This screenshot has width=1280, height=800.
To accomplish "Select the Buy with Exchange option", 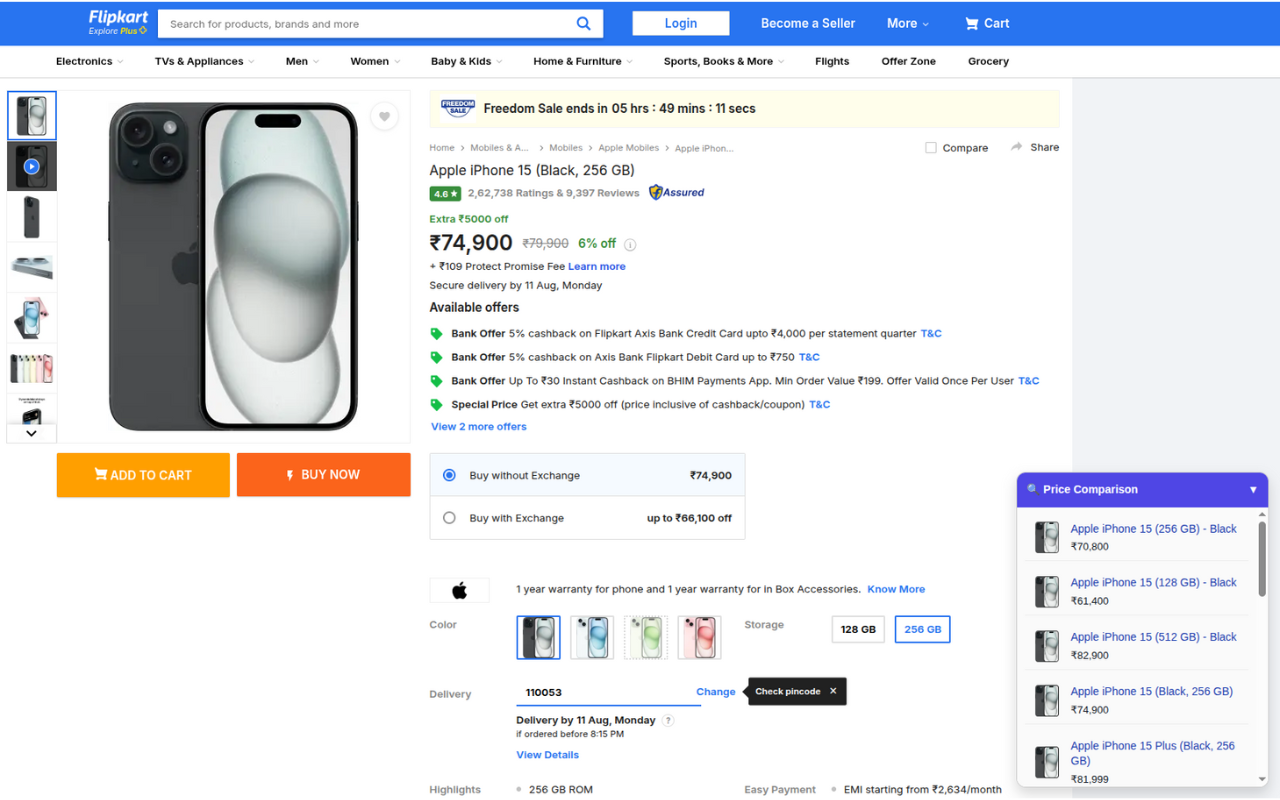I will [x=449, y=518].
